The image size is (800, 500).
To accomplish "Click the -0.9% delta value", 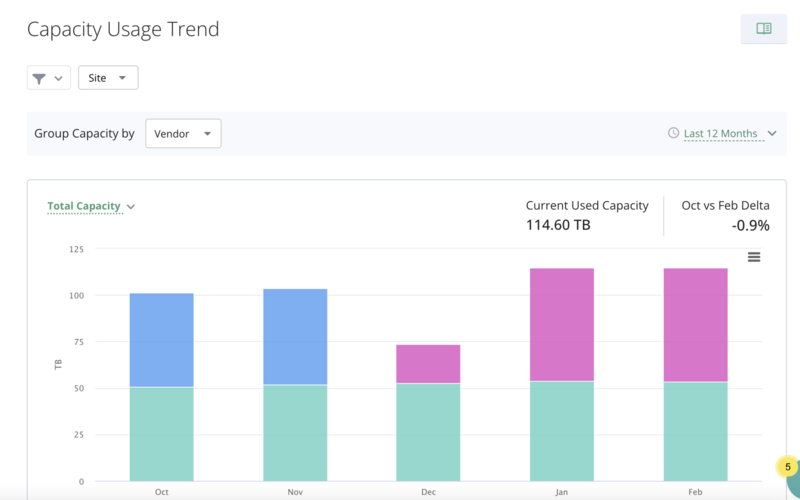I will click(751, 225).
